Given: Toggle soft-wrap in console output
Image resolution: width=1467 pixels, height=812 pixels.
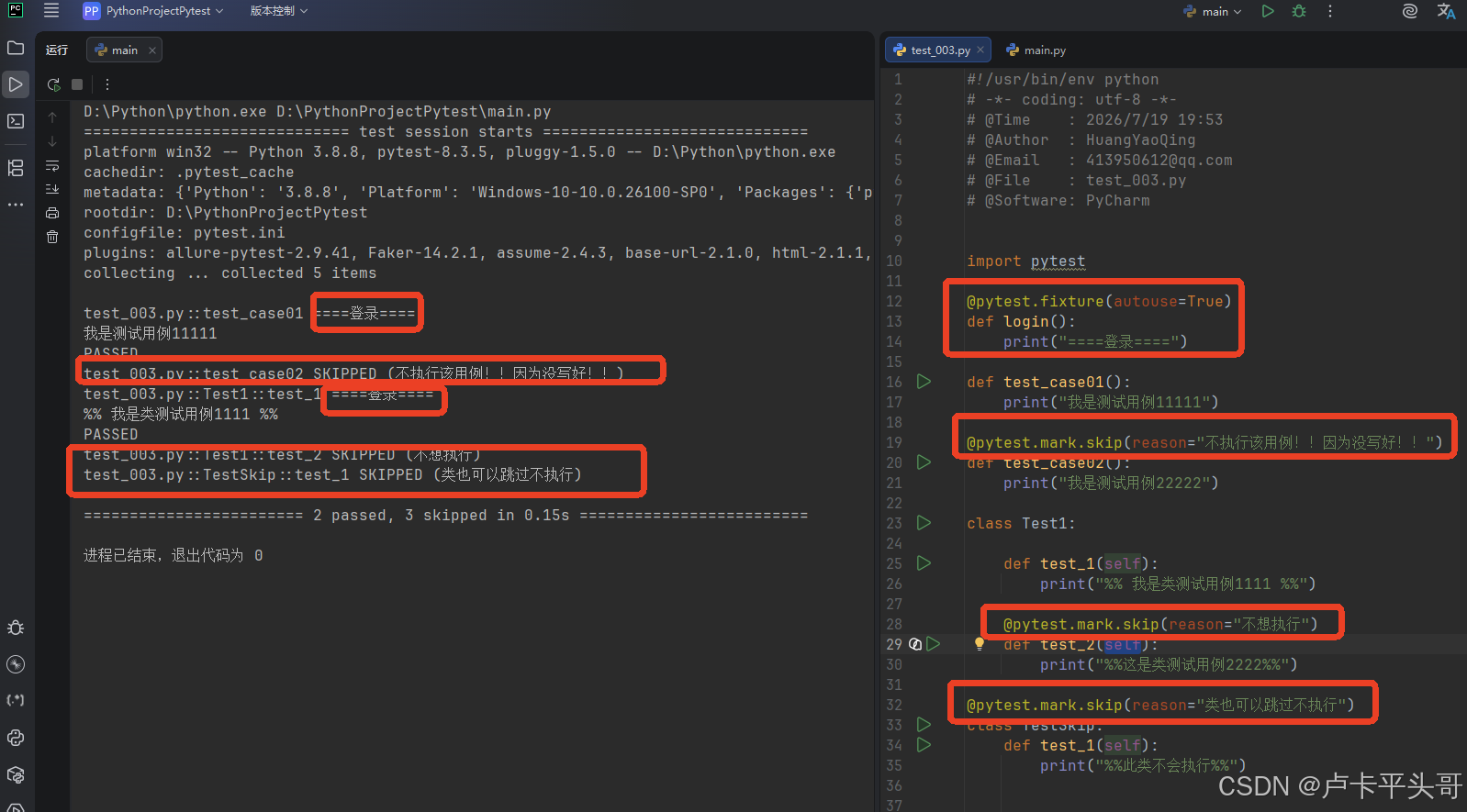Looking at the screenshot, I should coord(52,166).
